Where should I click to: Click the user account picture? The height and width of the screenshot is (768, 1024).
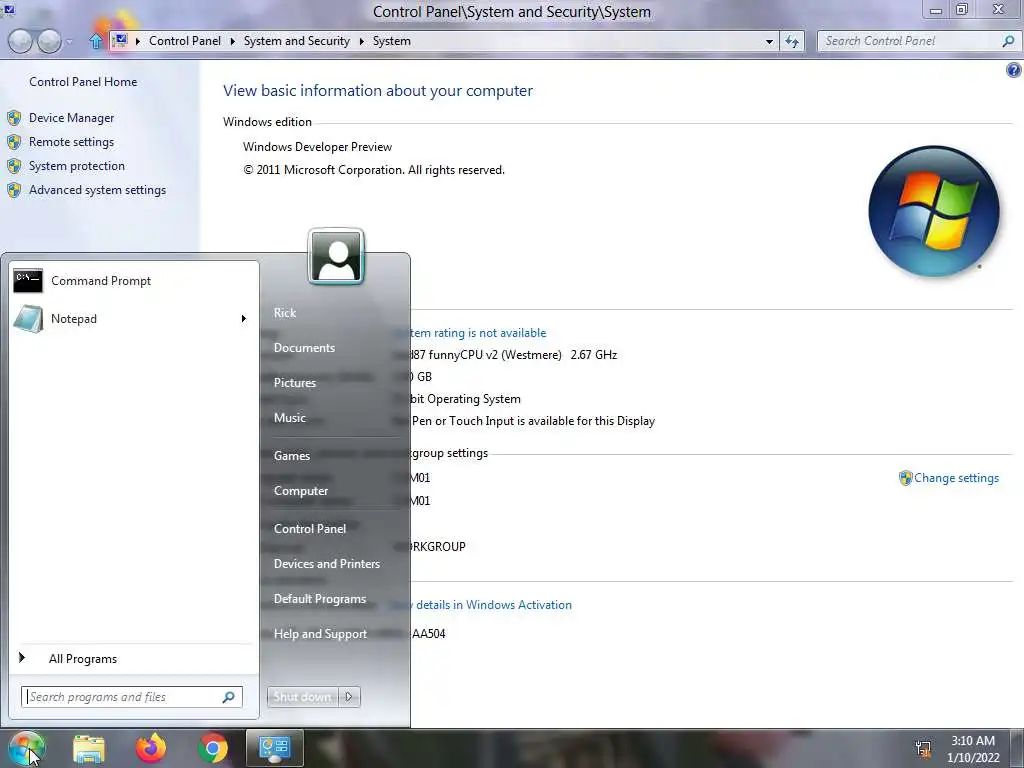click(336, 257)
